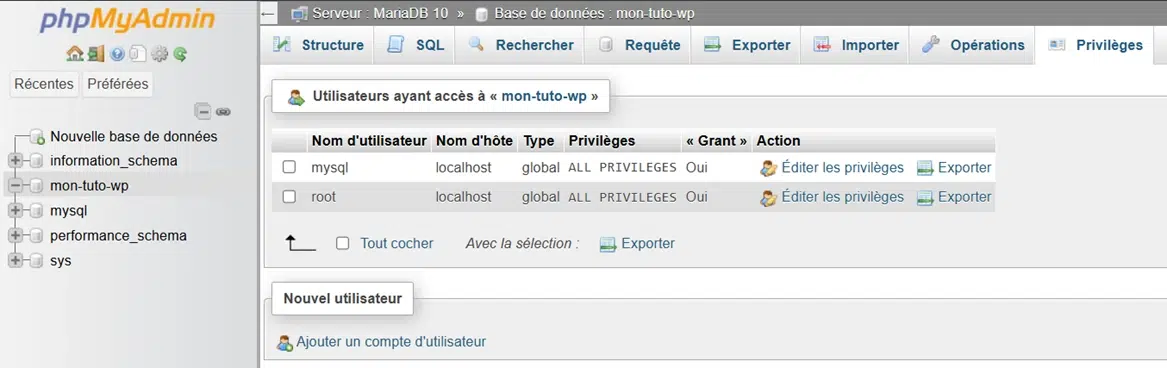Click the Ajouter un compte d'utilisateur icon
The width and height of the screenshot is (1167, 368).
(284, 343)
